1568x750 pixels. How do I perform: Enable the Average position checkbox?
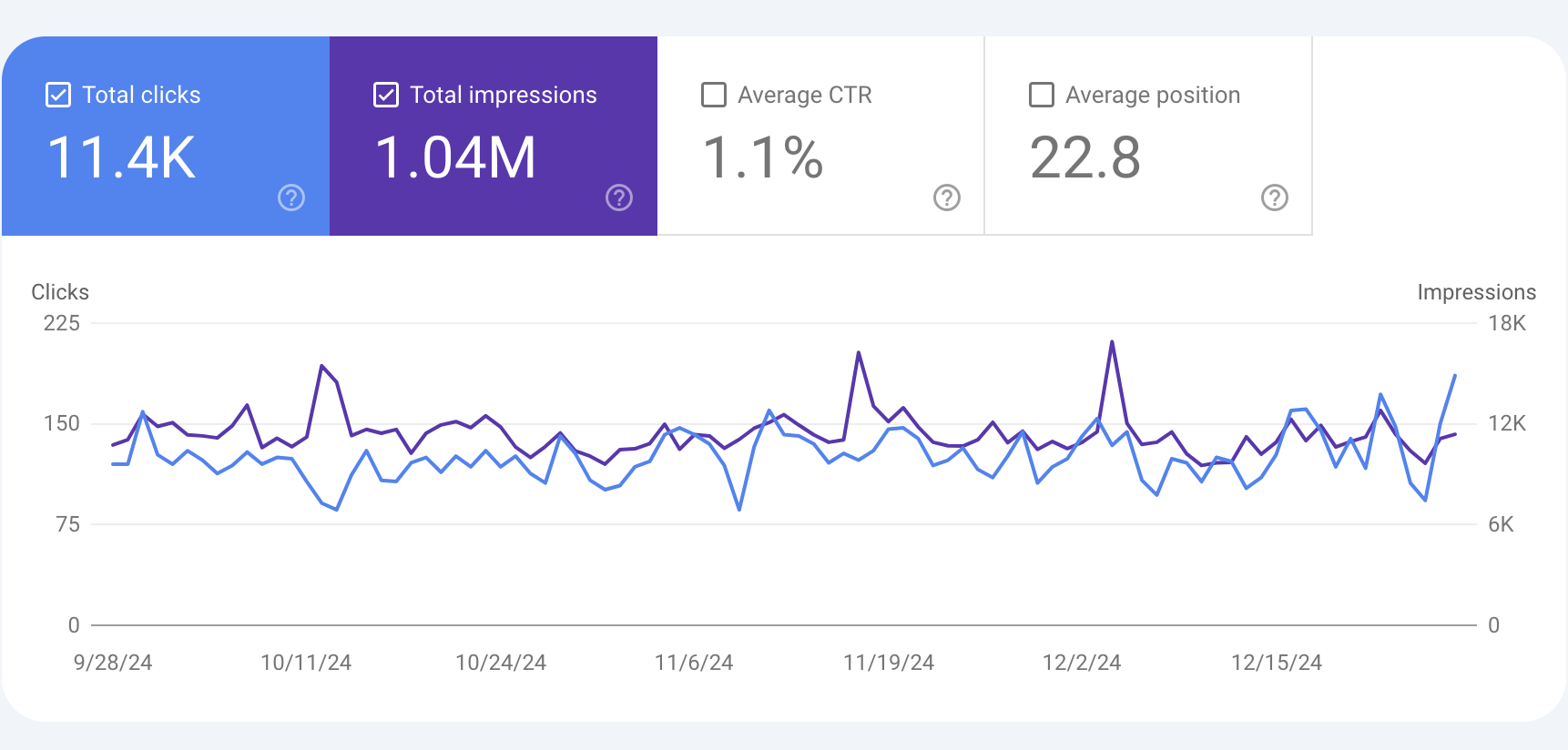(x=1042, y=95)
